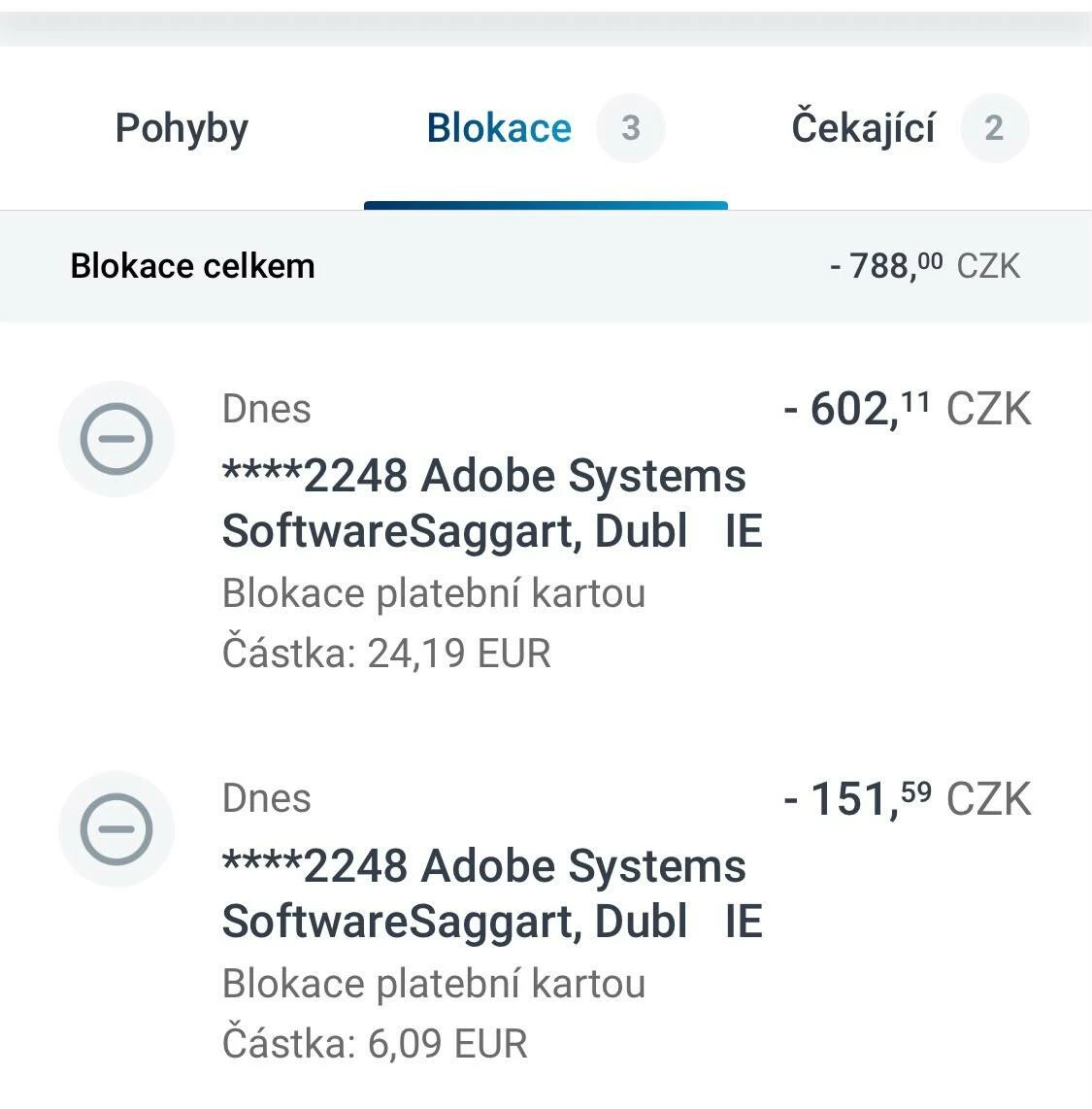The width and height of the screenshot is (1092, 1109).
Task: Tap the second Blokace platební kartou label
Action: tap(433, 984)
